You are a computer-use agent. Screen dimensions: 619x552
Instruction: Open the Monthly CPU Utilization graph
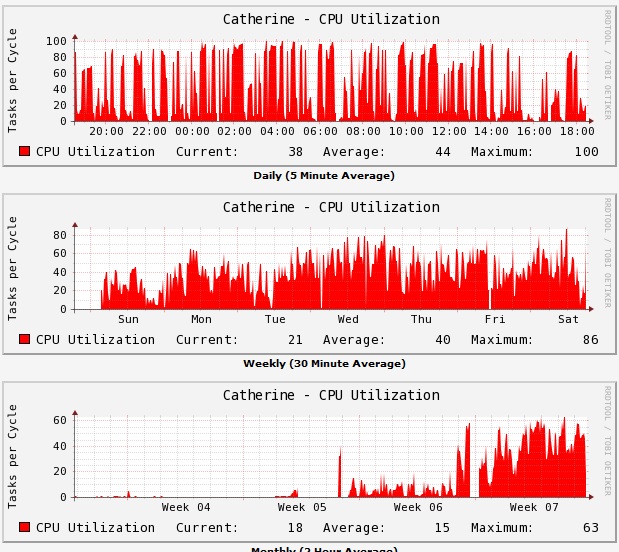tap(309, 462)
